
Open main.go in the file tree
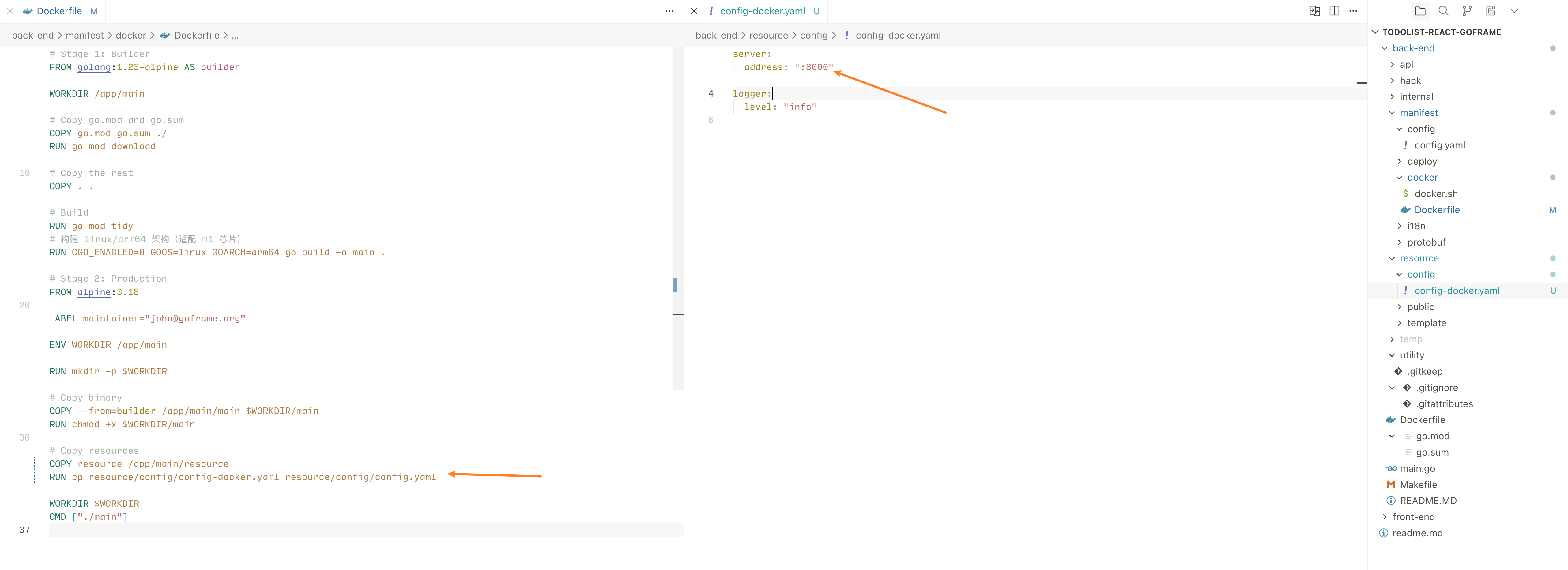[1417, 468]
